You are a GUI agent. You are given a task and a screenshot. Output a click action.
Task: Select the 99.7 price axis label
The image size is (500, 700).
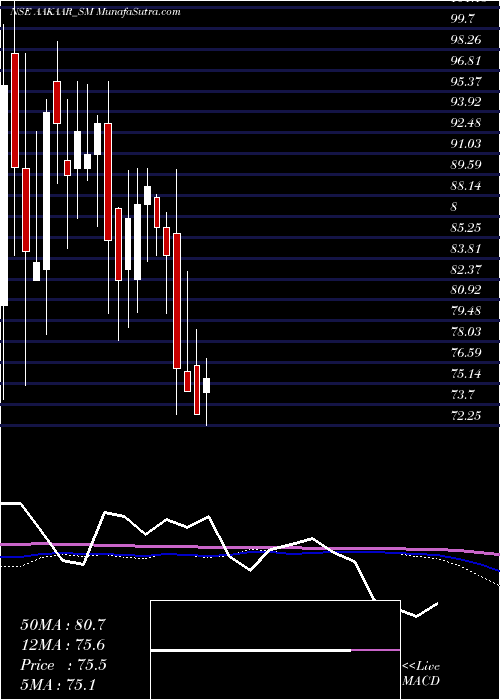(463, 19)
